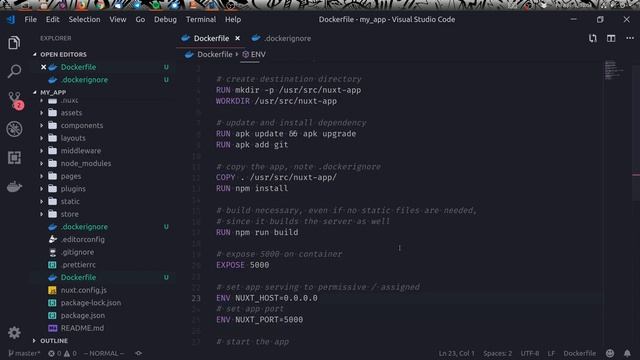Open the .gitignore file

77,252
